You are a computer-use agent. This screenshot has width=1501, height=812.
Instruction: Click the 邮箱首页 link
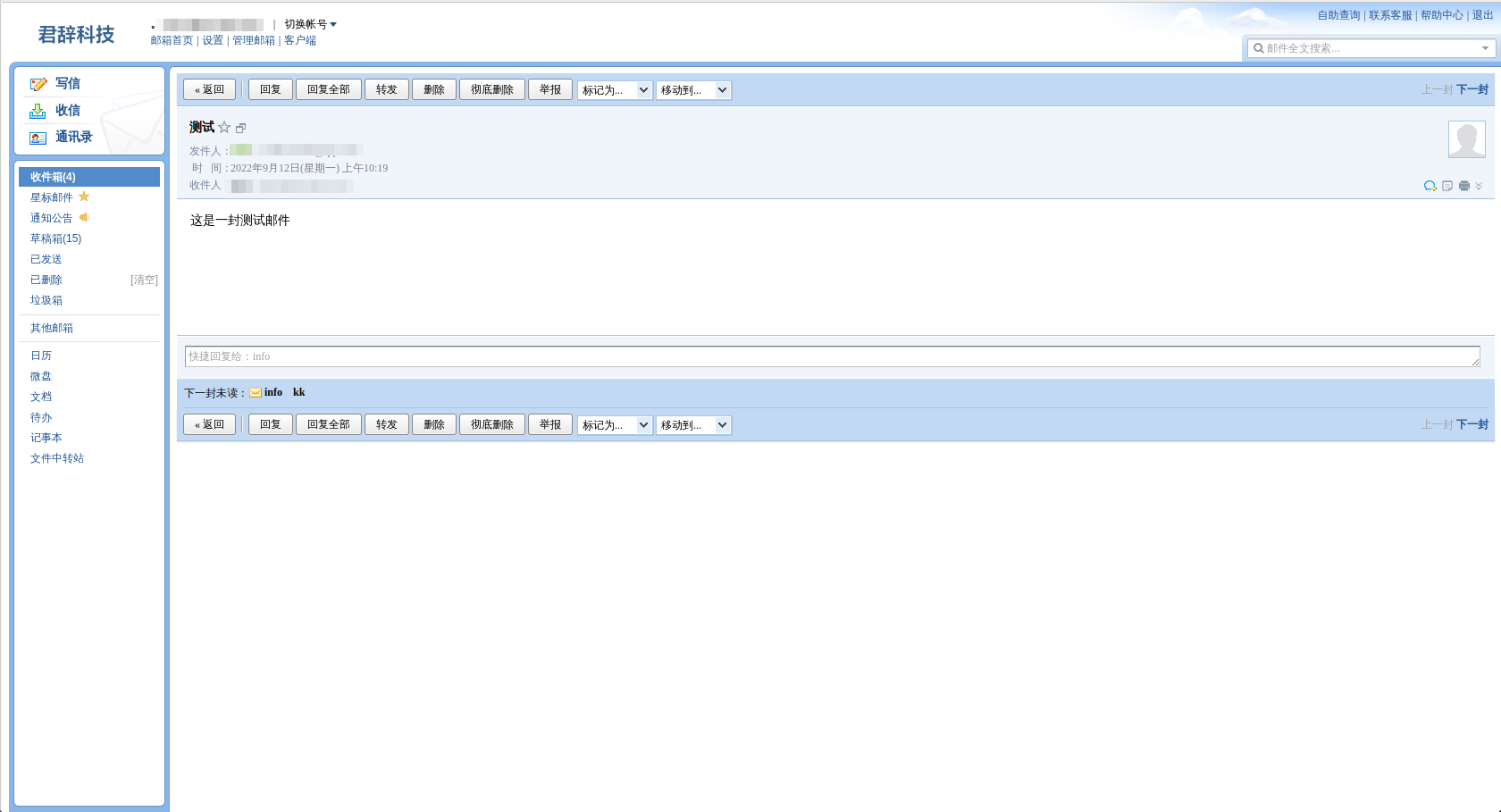(172, 40)
